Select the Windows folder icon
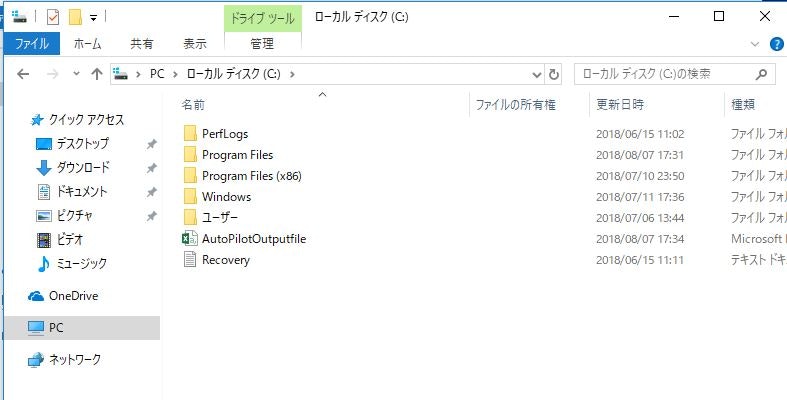The image size is (787, 400). coord(190,197)
